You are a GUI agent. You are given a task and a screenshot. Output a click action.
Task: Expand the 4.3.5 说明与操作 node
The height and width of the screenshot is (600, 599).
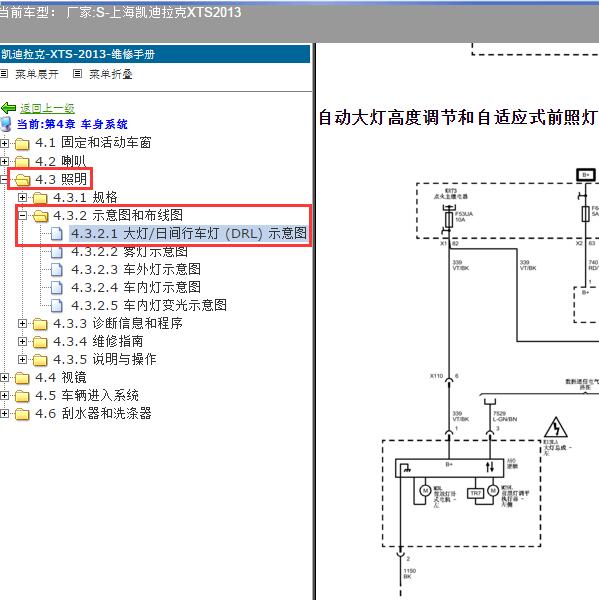[x=23, y=359]
